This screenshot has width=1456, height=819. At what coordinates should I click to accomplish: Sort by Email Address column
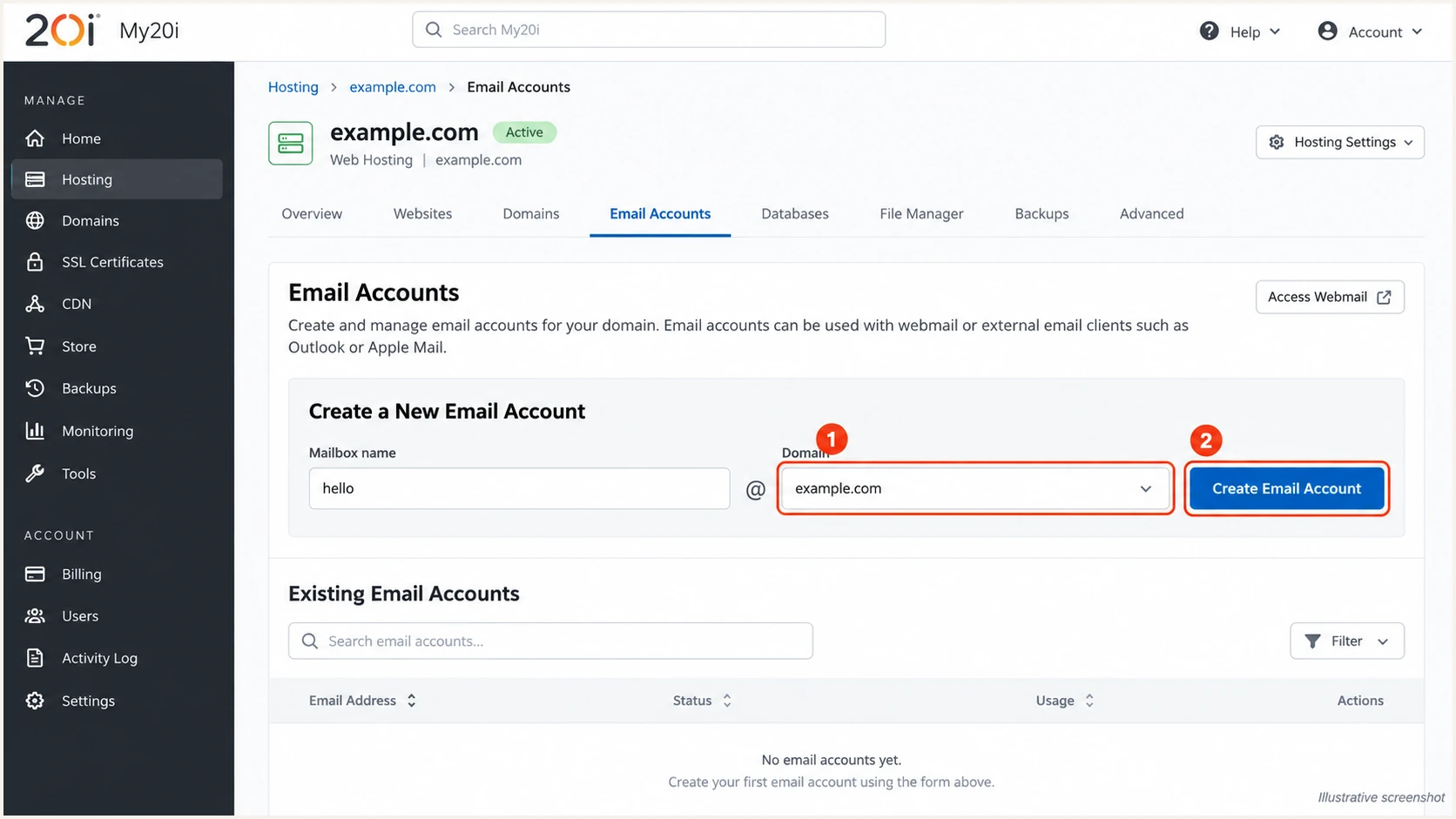(362, 701)
